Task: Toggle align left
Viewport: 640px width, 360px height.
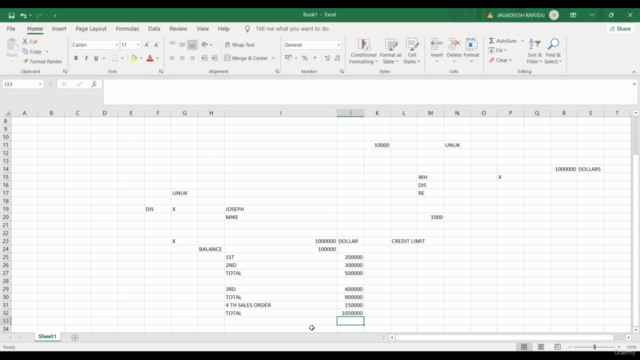Action: click(x=172, y=58)
